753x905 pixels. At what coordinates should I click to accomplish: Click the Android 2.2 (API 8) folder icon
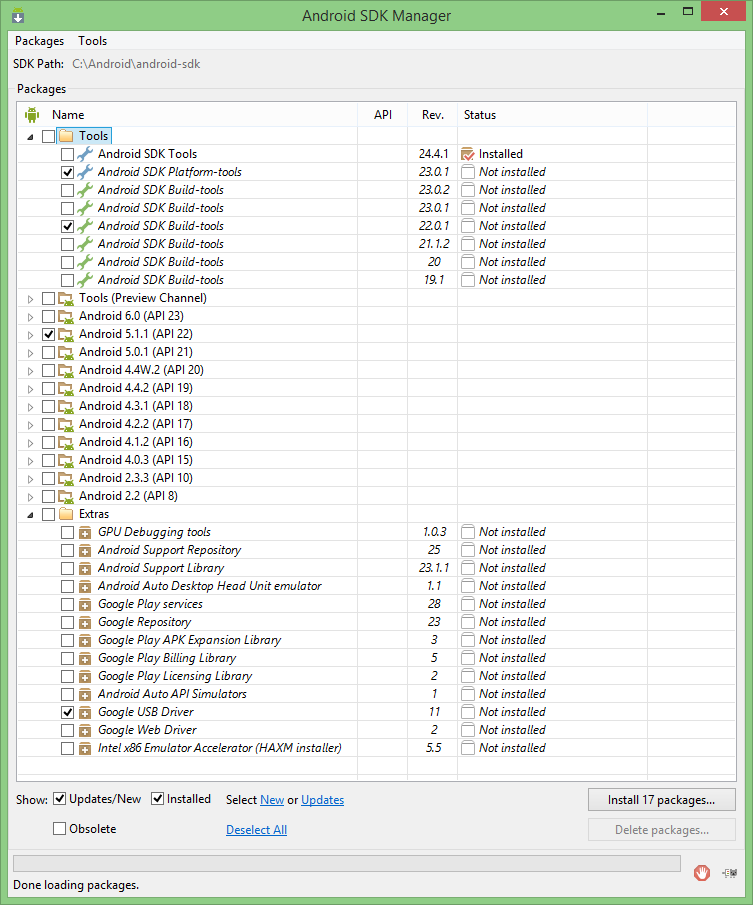66,496
